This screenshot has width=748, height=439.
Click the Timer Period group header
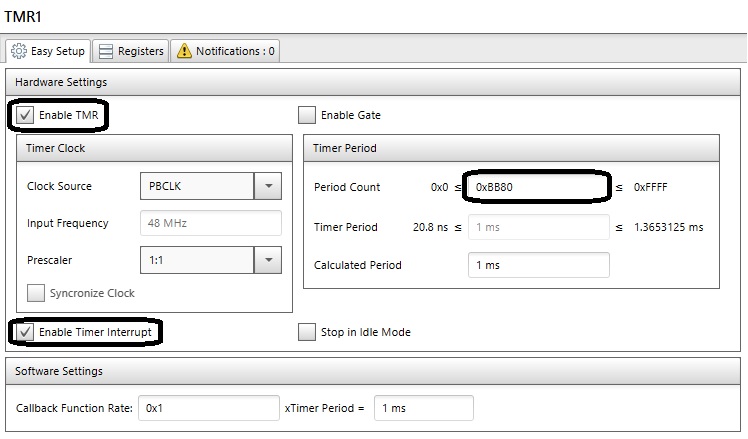511,148
